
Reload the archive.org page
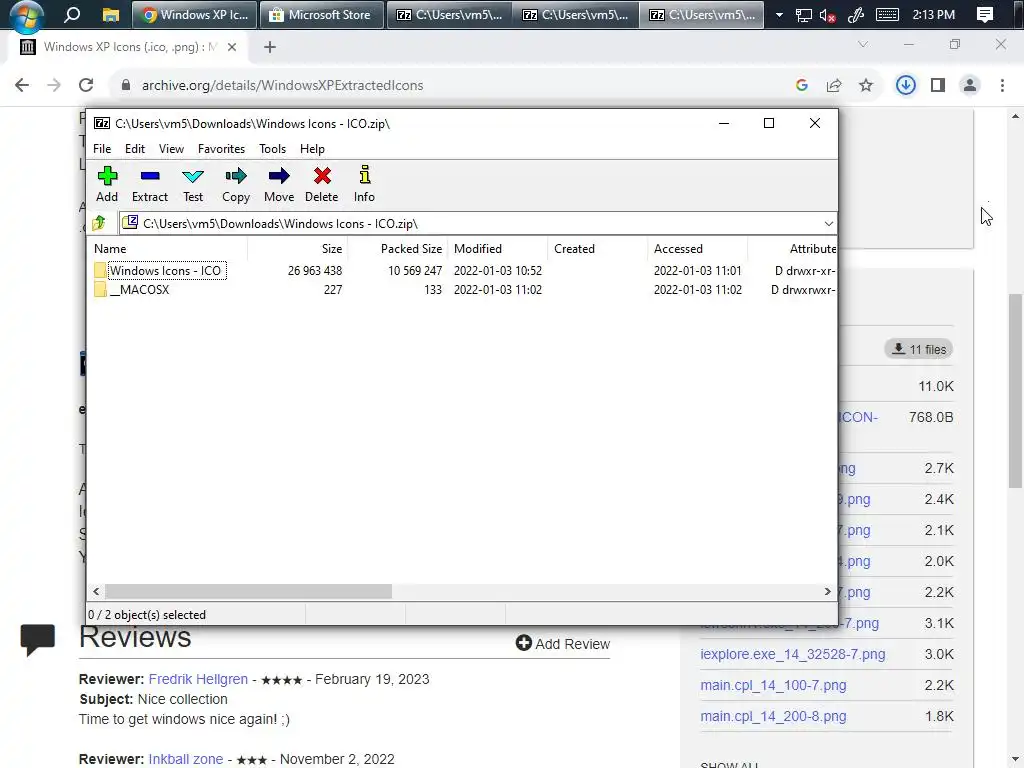pyautogui.click(x=86, y=85)
